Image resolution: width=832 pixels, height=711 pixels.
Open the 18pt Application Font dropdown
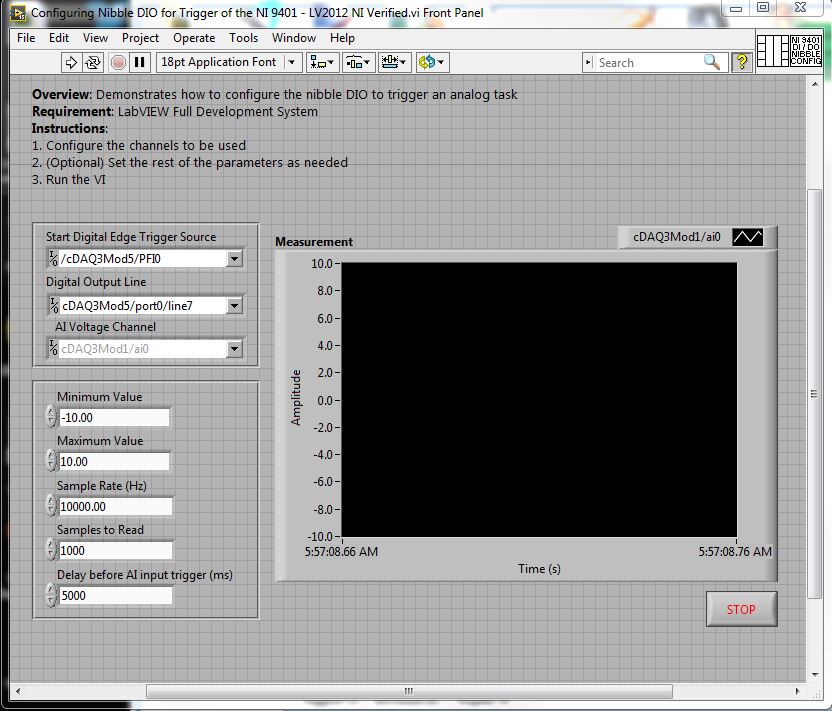click(229, 62)
